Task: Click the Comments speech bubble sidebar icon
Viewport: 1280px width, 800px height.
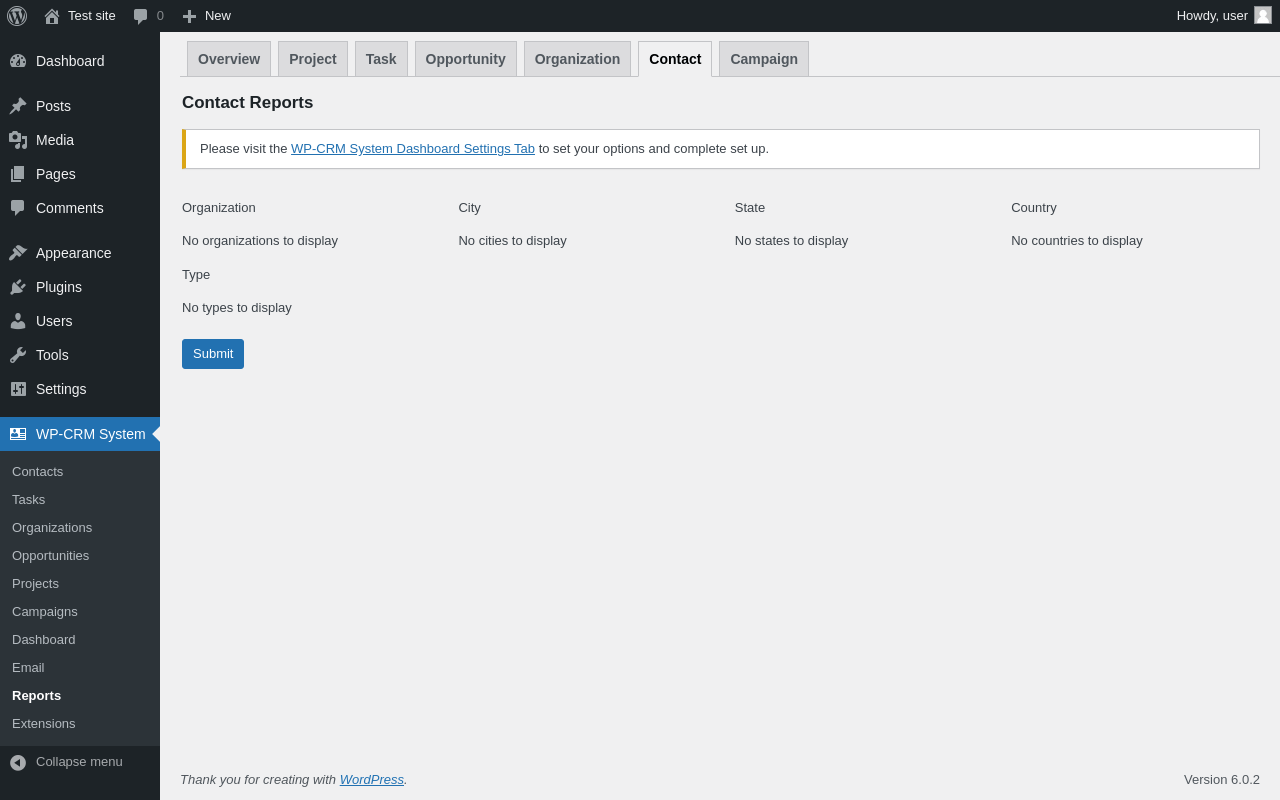Action: [x=18, y=208]
